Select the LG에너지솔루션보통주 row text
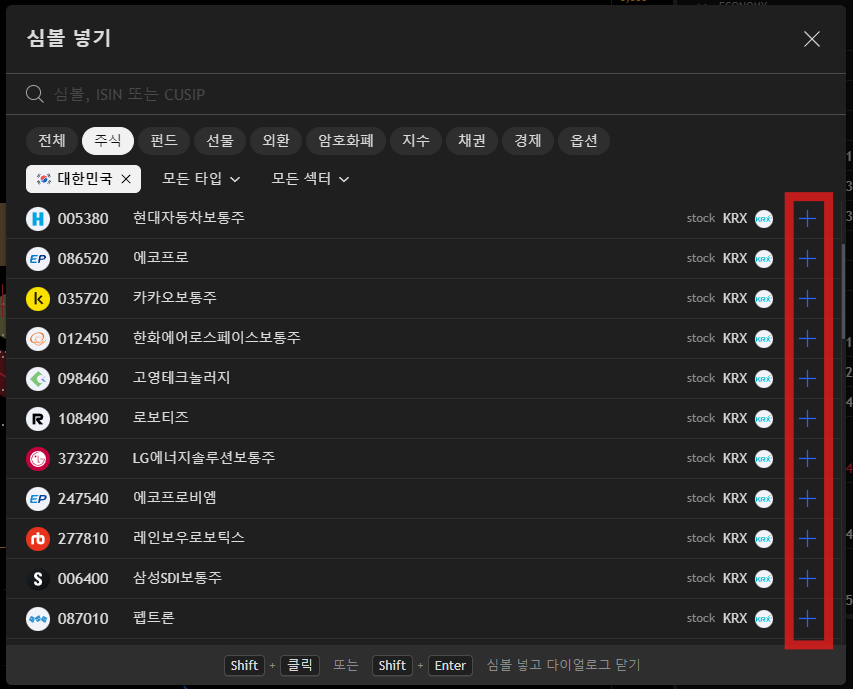The height and width of the screenshot is (689, 853). [x=204, y=458]
